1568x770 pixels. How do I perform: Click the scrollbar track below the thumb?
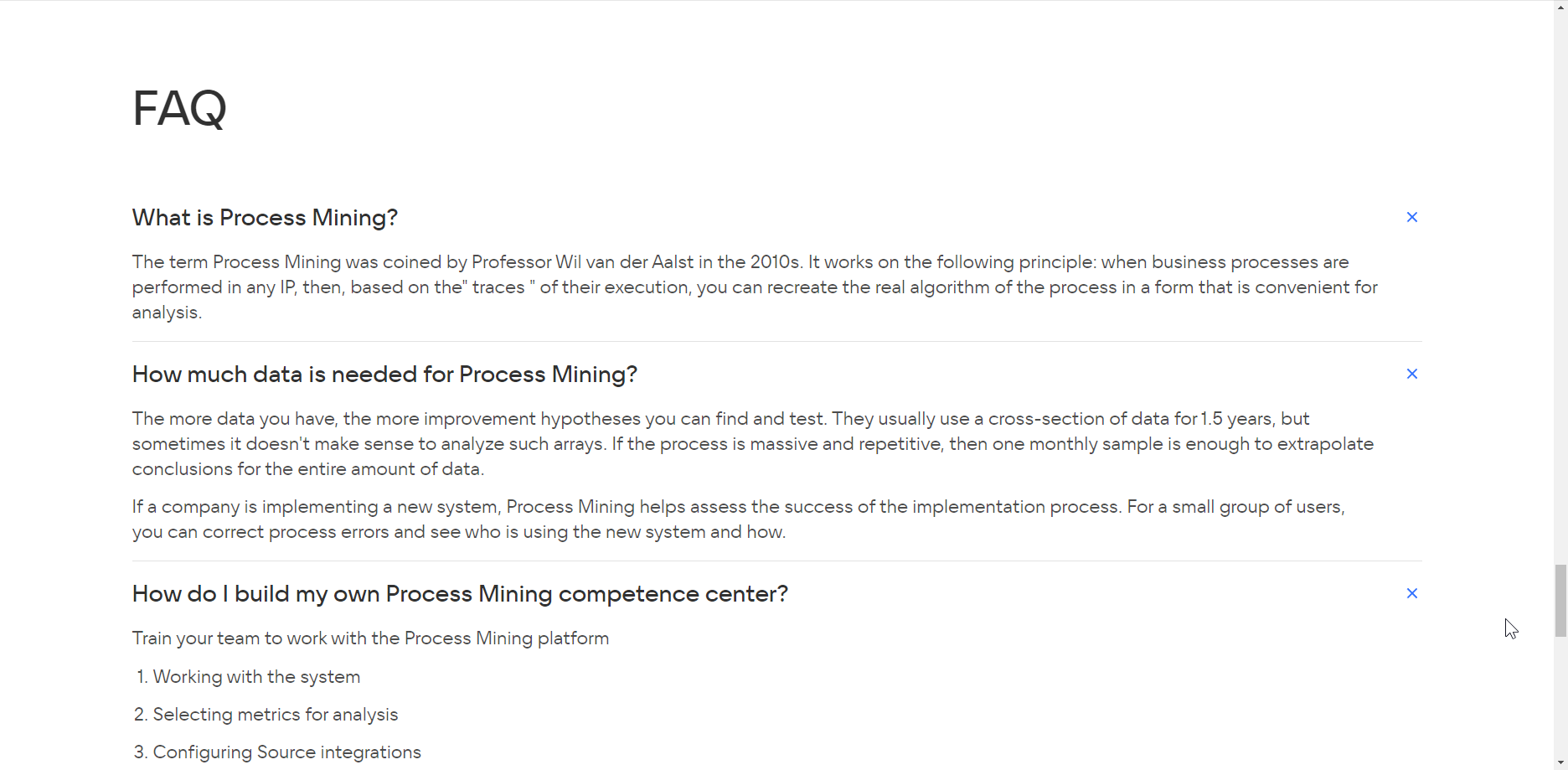click(x=1560, y=695)
